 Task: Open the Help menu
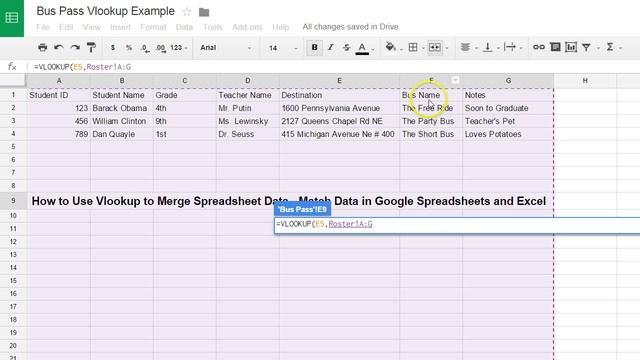280,27
